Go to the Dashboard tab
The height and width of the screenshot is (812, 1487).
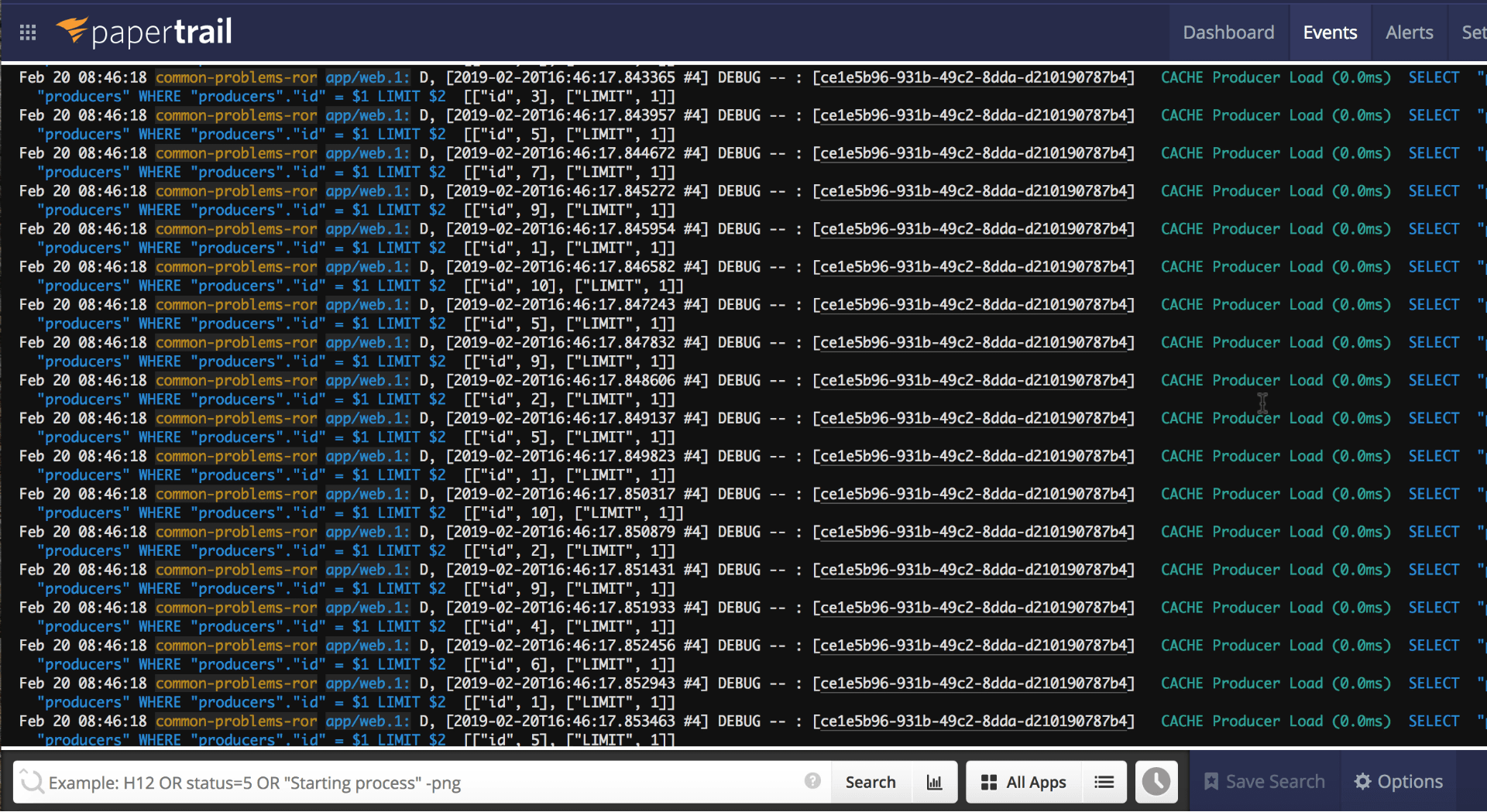tap(1228, 33)
